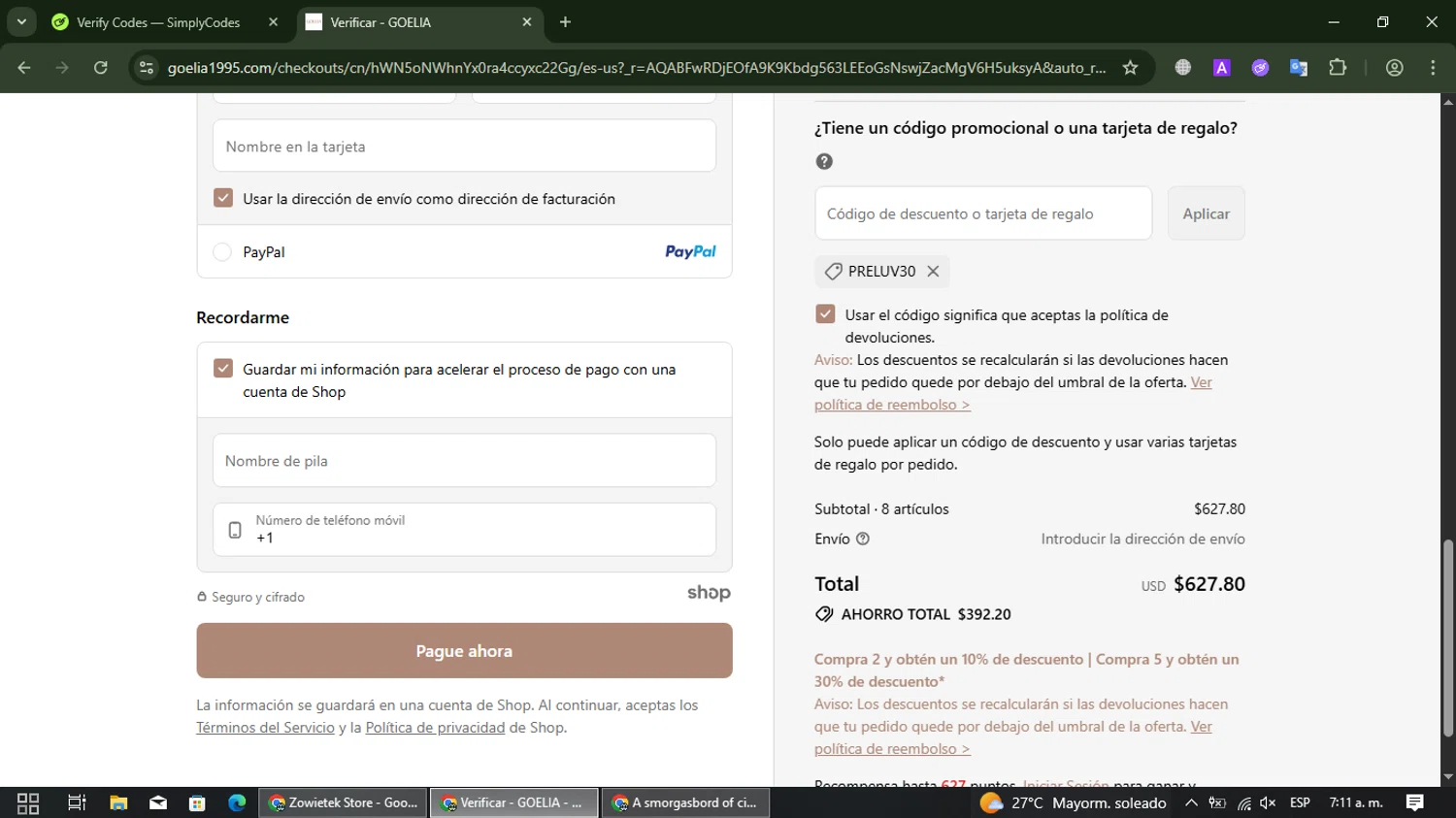Open Política de privacidad link

tap(435, 728)
